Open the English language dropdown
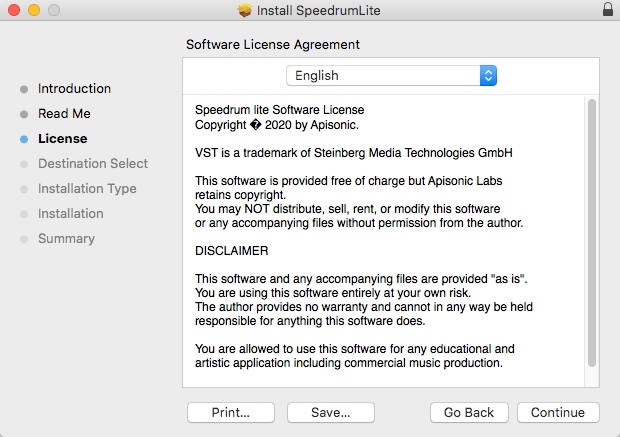 coord(391,75)
